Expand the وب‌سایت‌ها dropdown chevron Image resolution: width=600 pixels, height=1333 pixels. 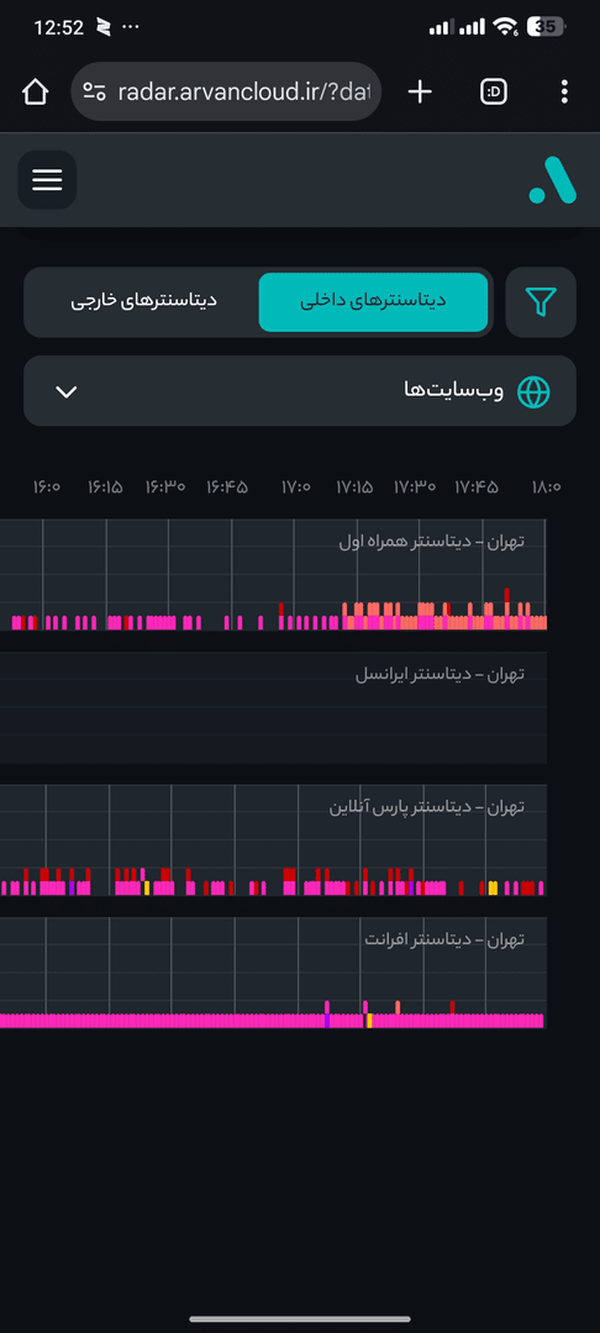pos(66,391)
